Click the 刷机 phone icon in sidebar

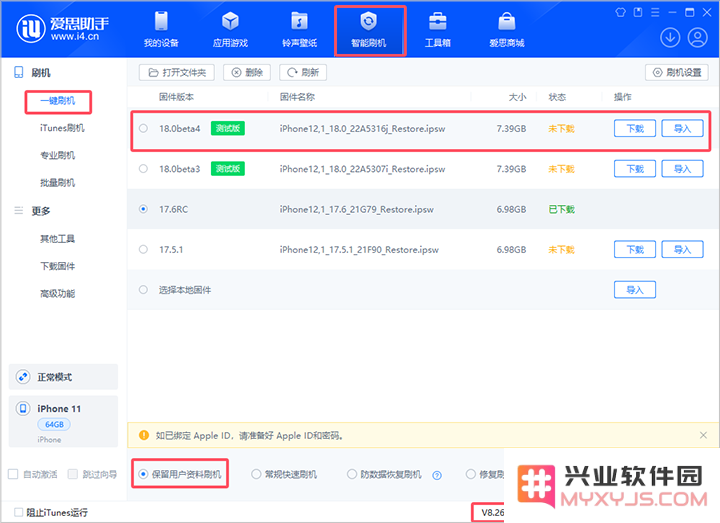click(x=18, y=73)
